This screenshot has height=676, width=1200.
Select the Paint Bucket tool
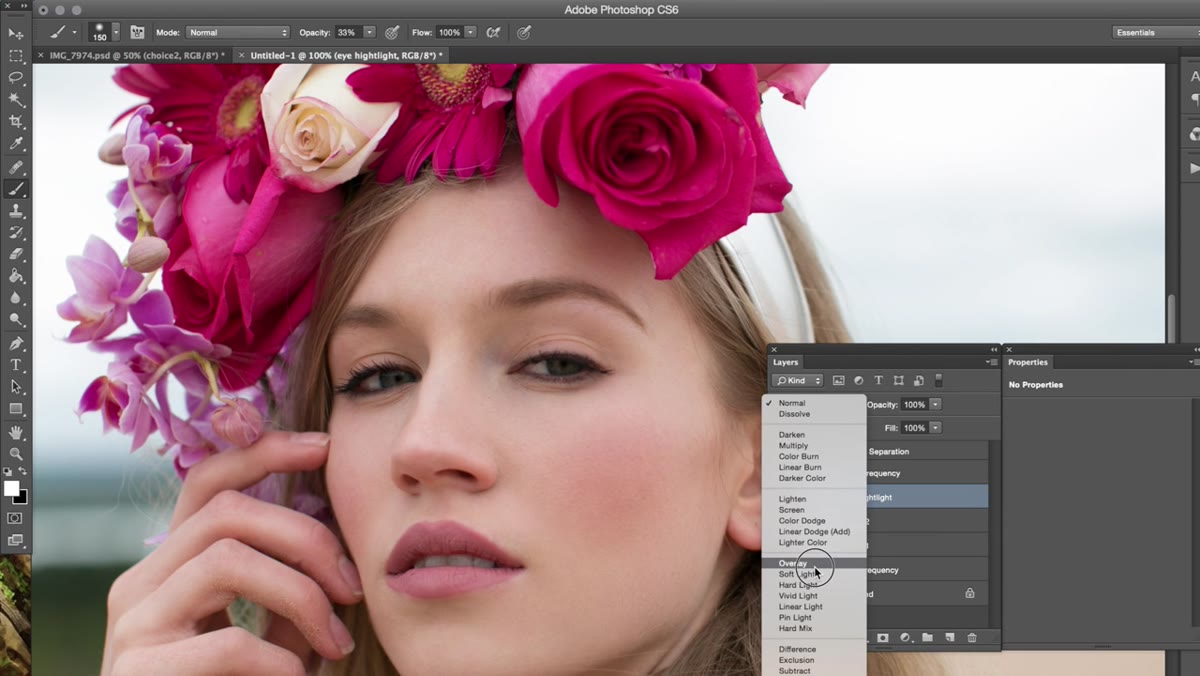click(x=16, y=277)
